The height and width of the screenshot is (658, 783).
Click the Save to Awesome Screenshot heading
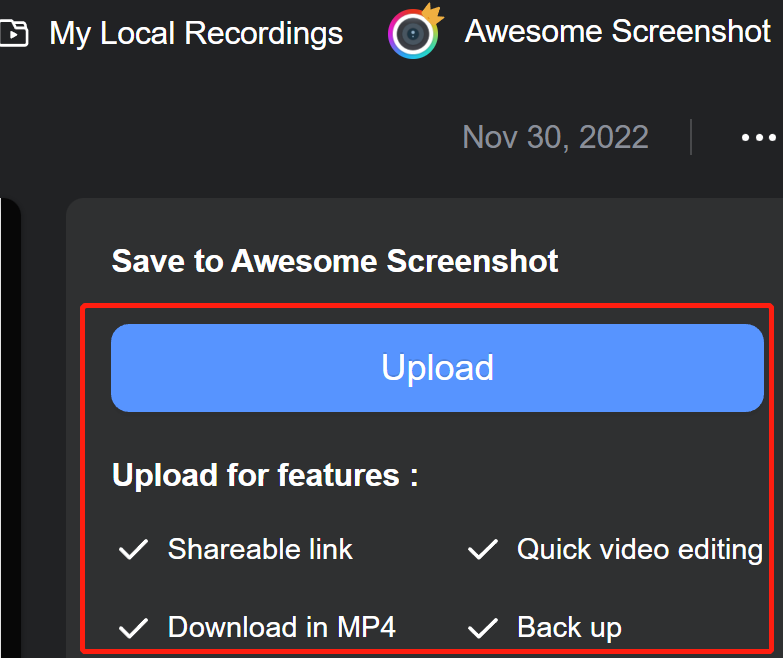click(335, 261)
